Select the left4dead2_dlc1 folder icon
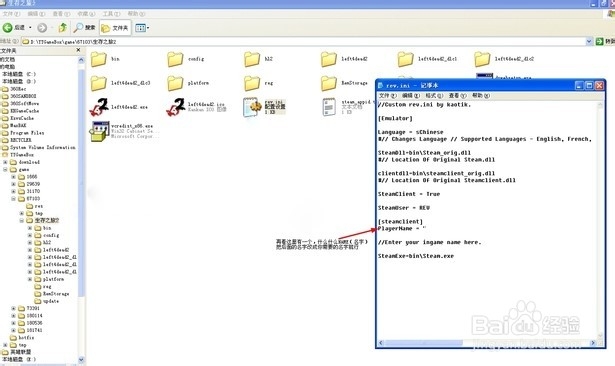This screenshot has height=366, width=615. (x=405, y=59)
